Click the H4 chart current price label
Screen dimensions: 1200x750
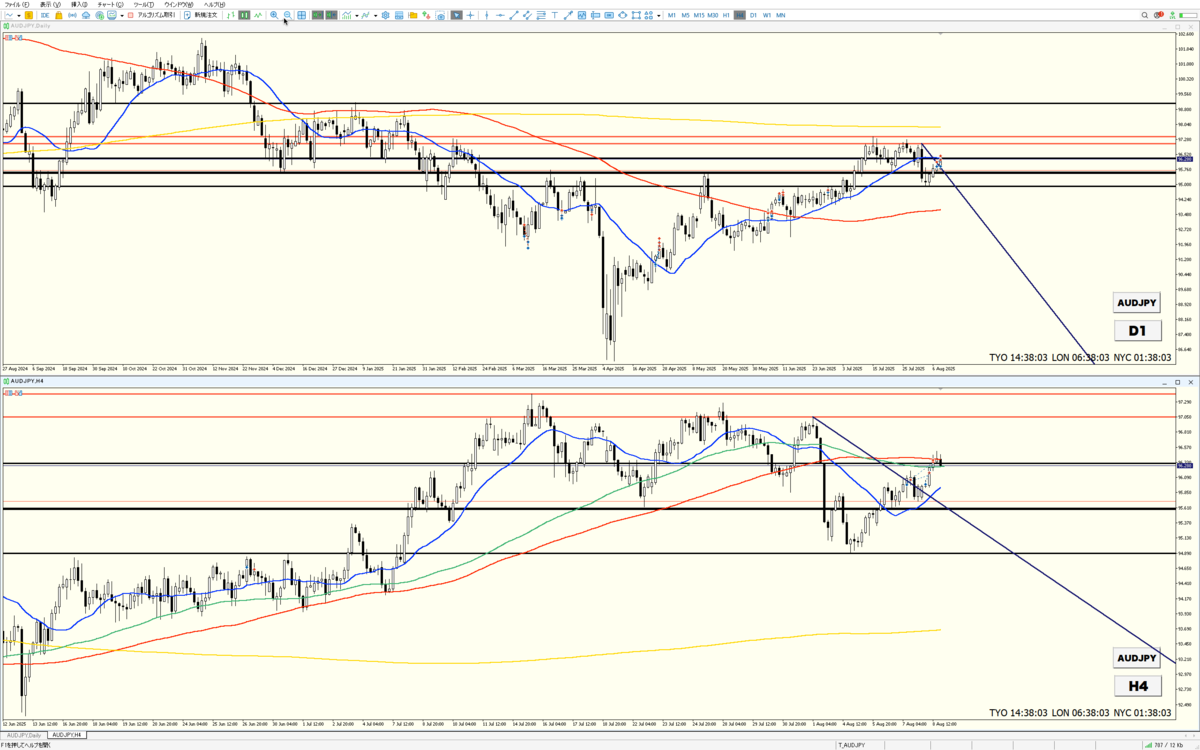pyautogui.click(x=1185, y=465)
